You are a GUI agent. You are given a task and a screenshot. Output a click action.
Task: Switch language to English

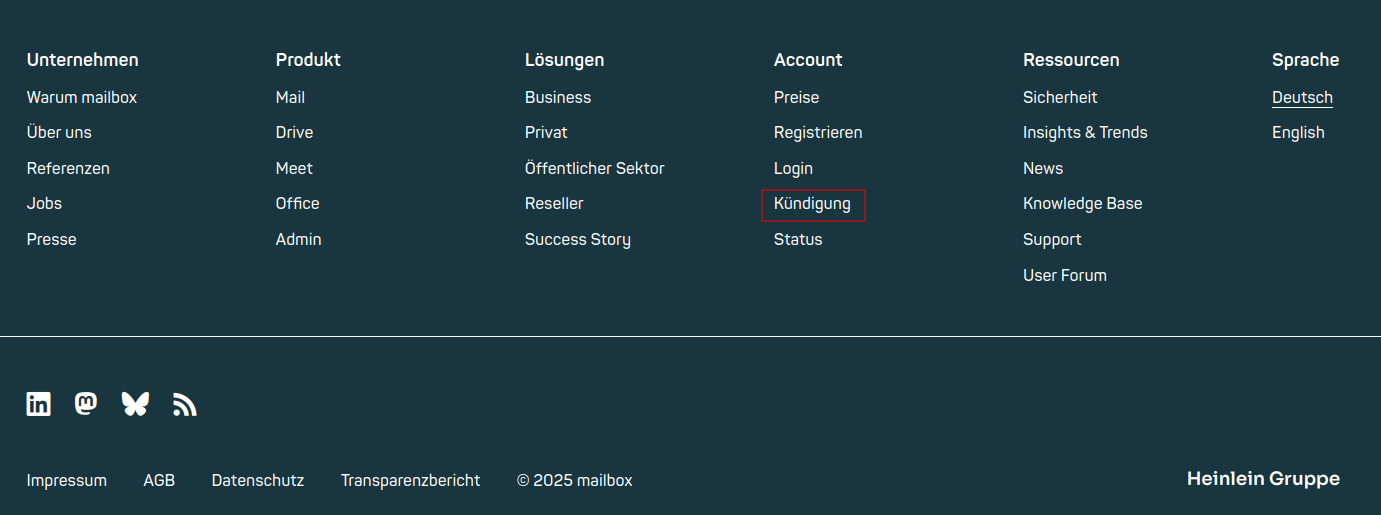[1298, 133]
